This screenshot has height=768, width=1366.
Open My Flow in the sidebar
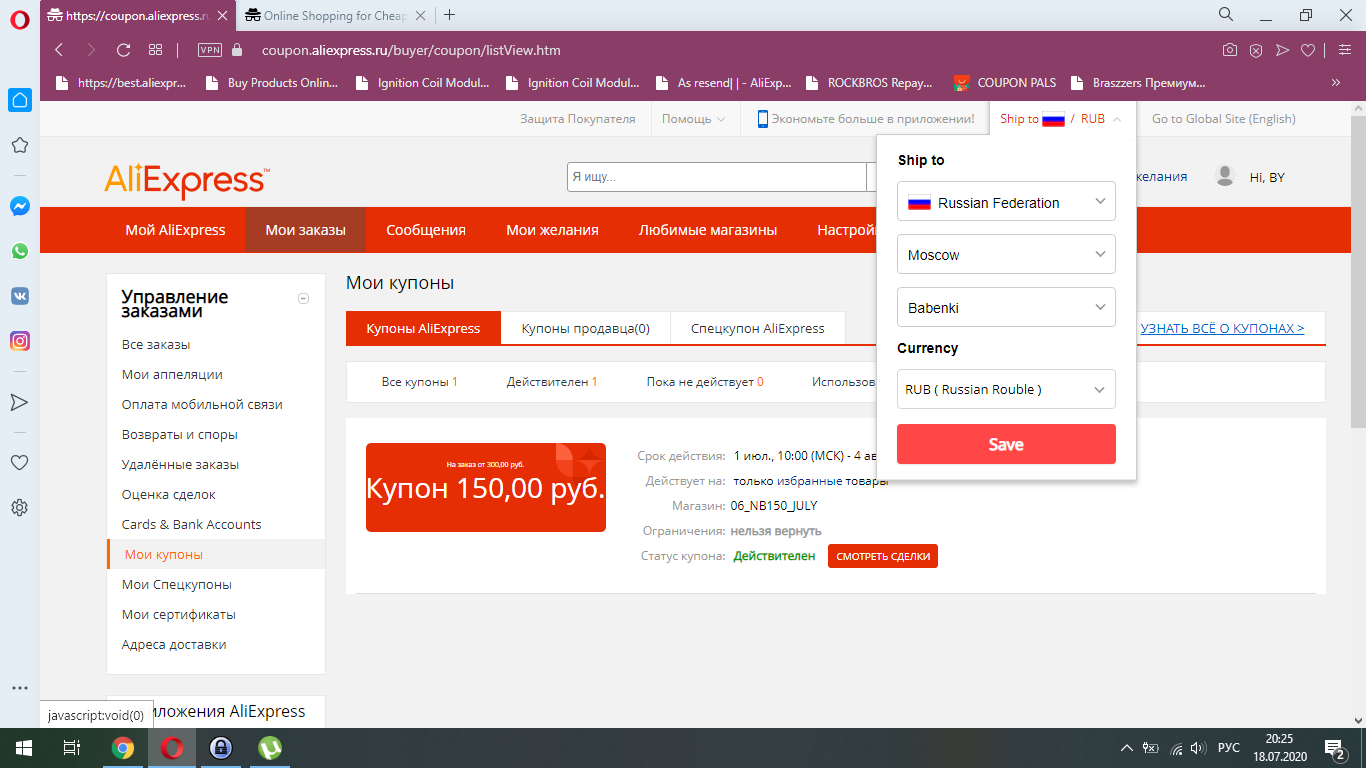(19, 402)
